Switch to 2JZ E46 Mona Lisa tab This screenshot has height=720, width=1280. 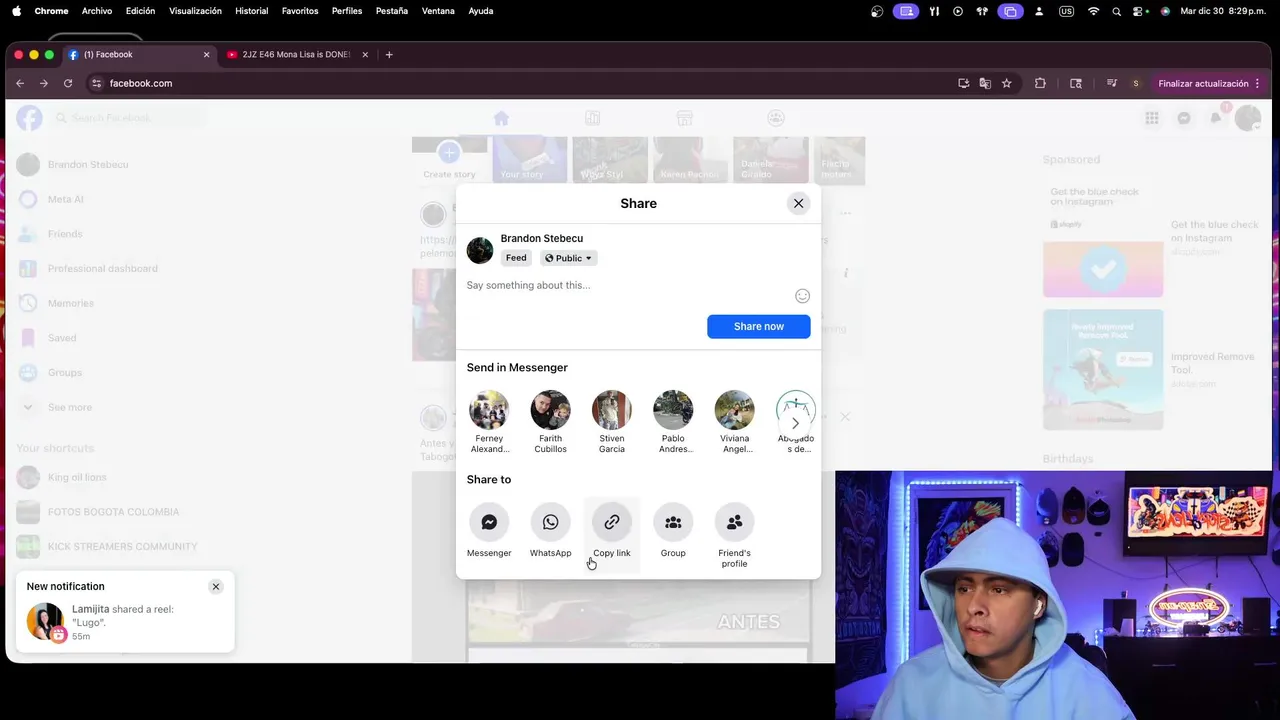point(296,55)
